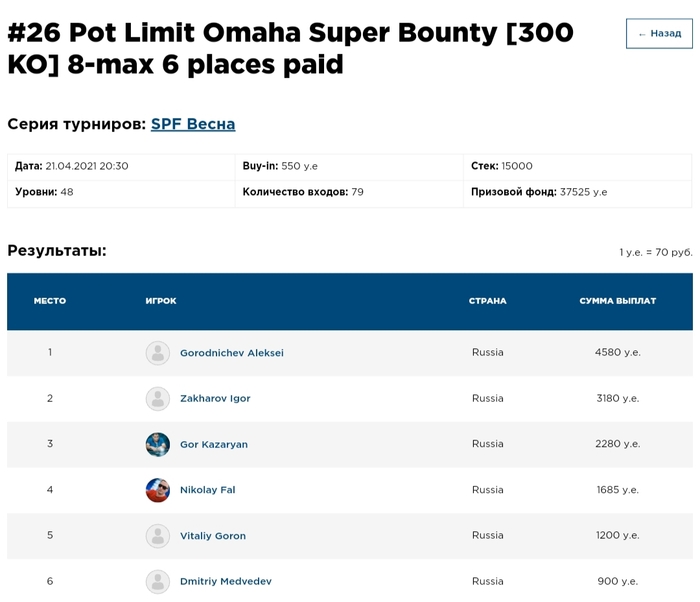This screenshot has height=602, width=700.
Task: Click the tournament title heading
Action: pos(290,49)
